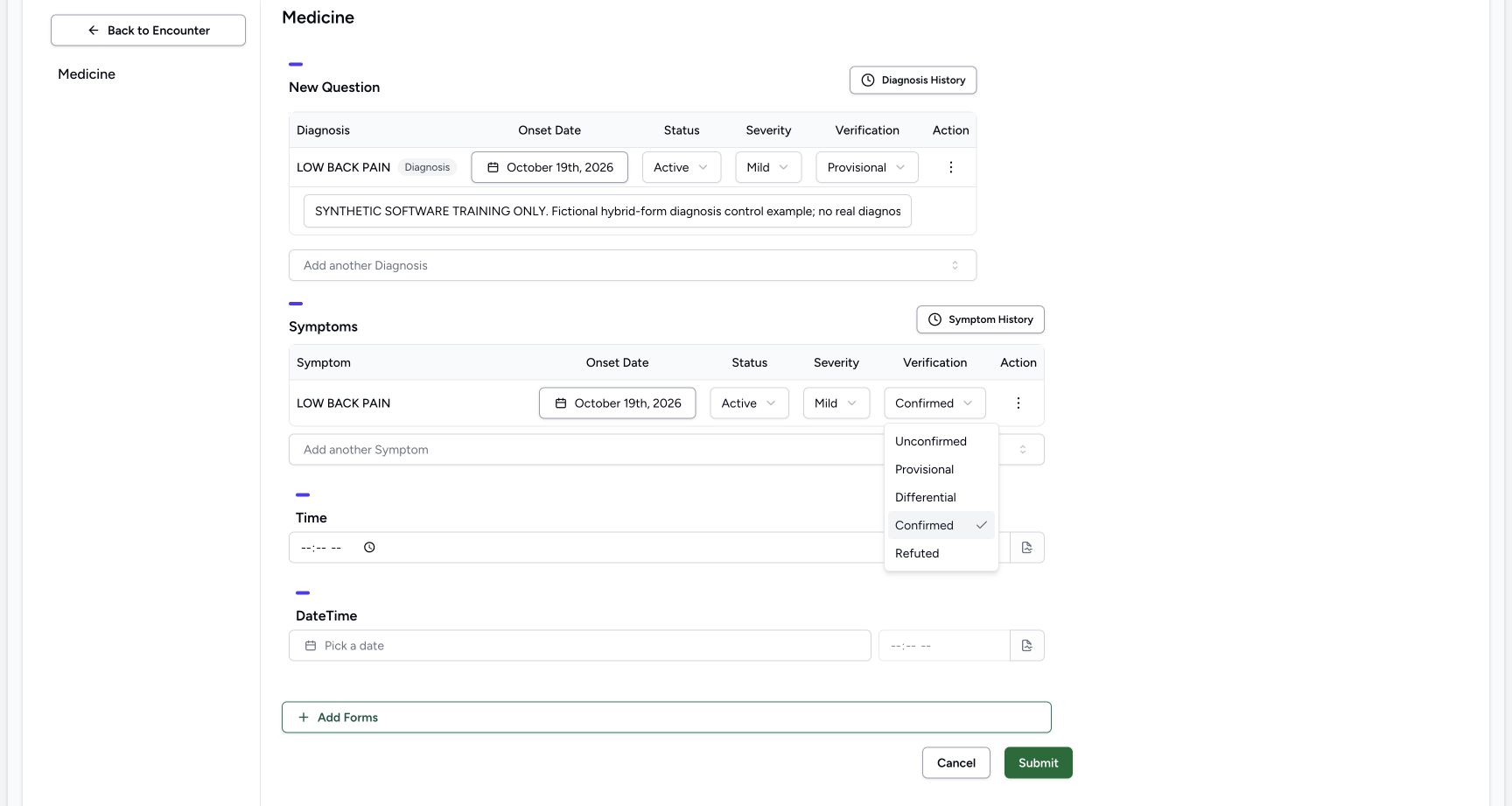Click the diagnosis notes text field

click(x=607, y=212)
